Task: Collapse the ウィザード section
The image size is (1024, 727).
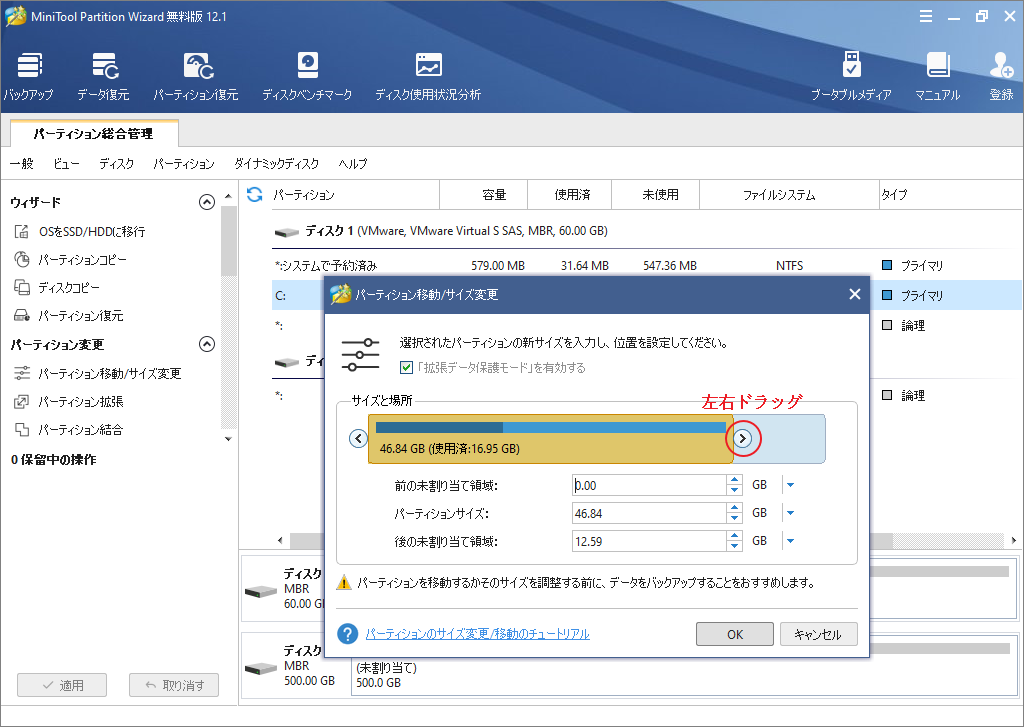Action: (206, 202)
